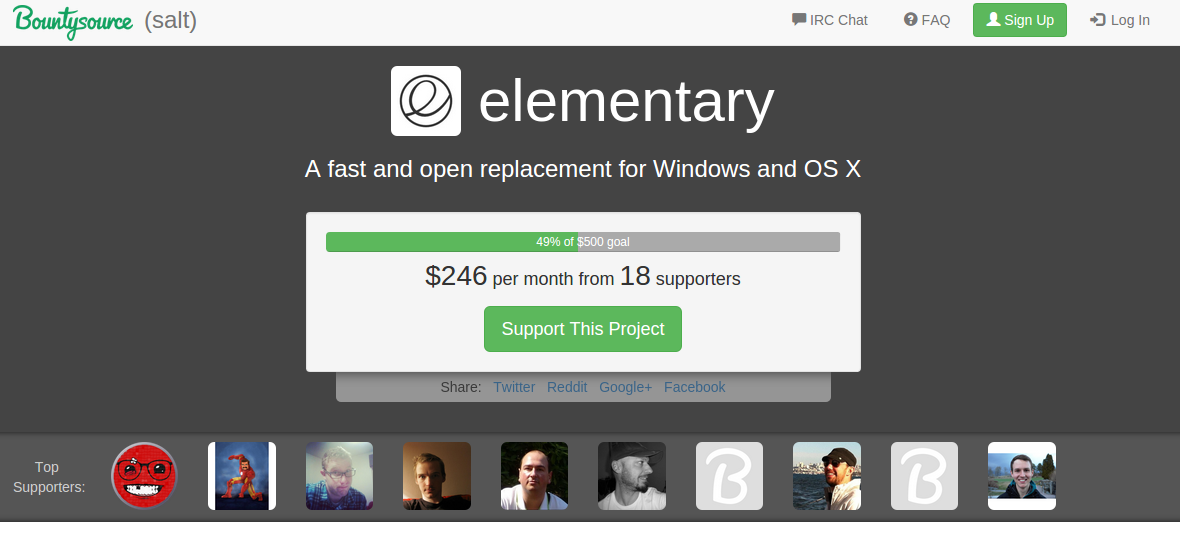Click the Support This Project button

(583, 329)
